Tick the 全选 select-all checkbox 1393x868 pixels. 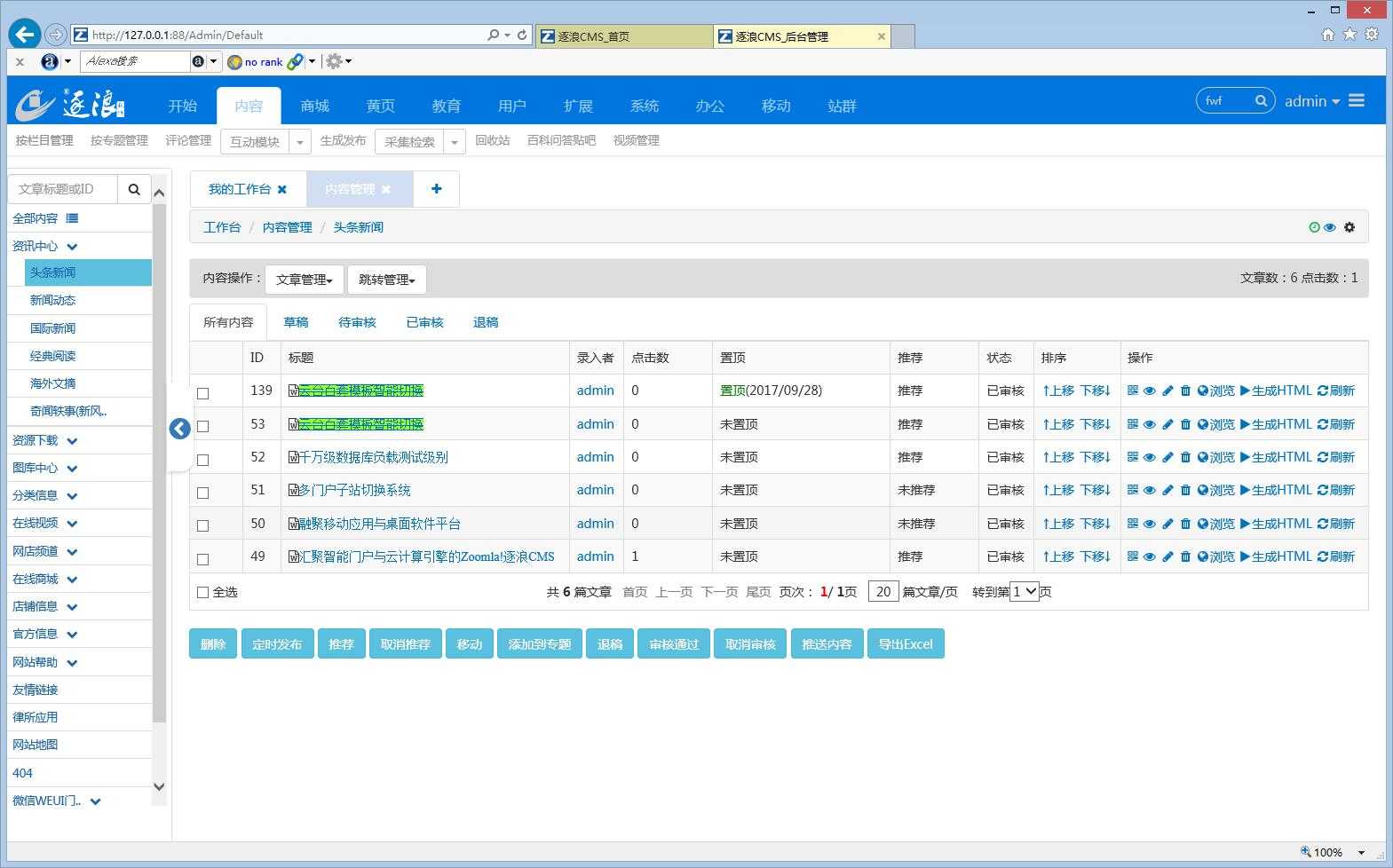[x=202, y=592]
